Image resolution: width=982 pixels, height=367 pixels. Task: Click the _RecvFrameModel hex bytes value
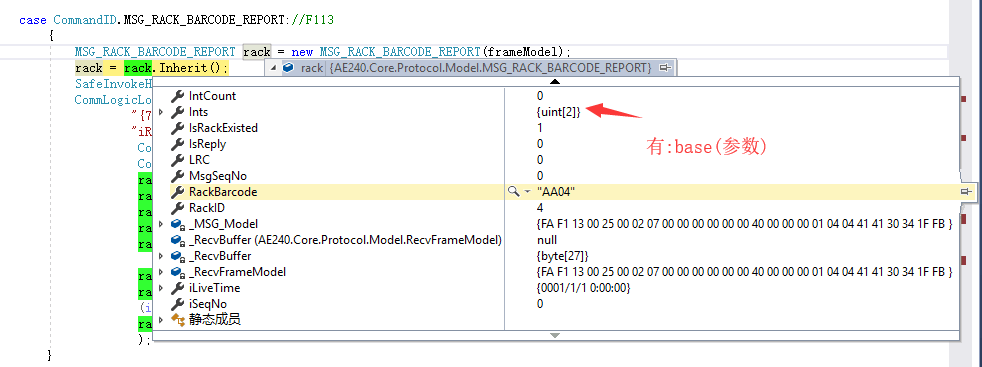[x=745, y=272]
